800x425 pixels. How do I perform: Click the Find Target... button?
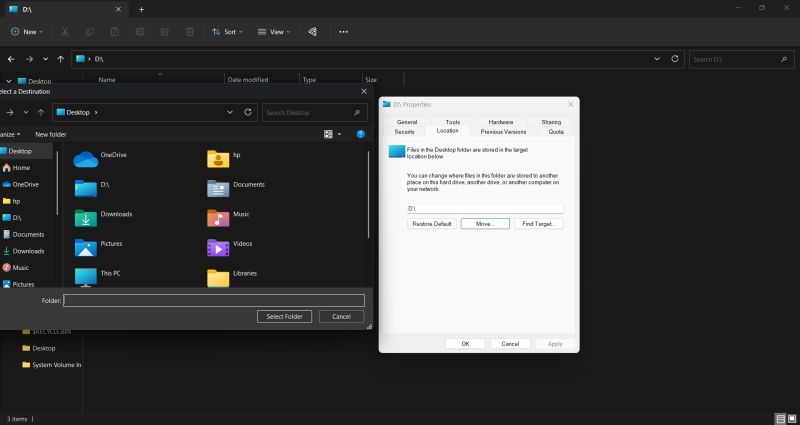[539, 224]
